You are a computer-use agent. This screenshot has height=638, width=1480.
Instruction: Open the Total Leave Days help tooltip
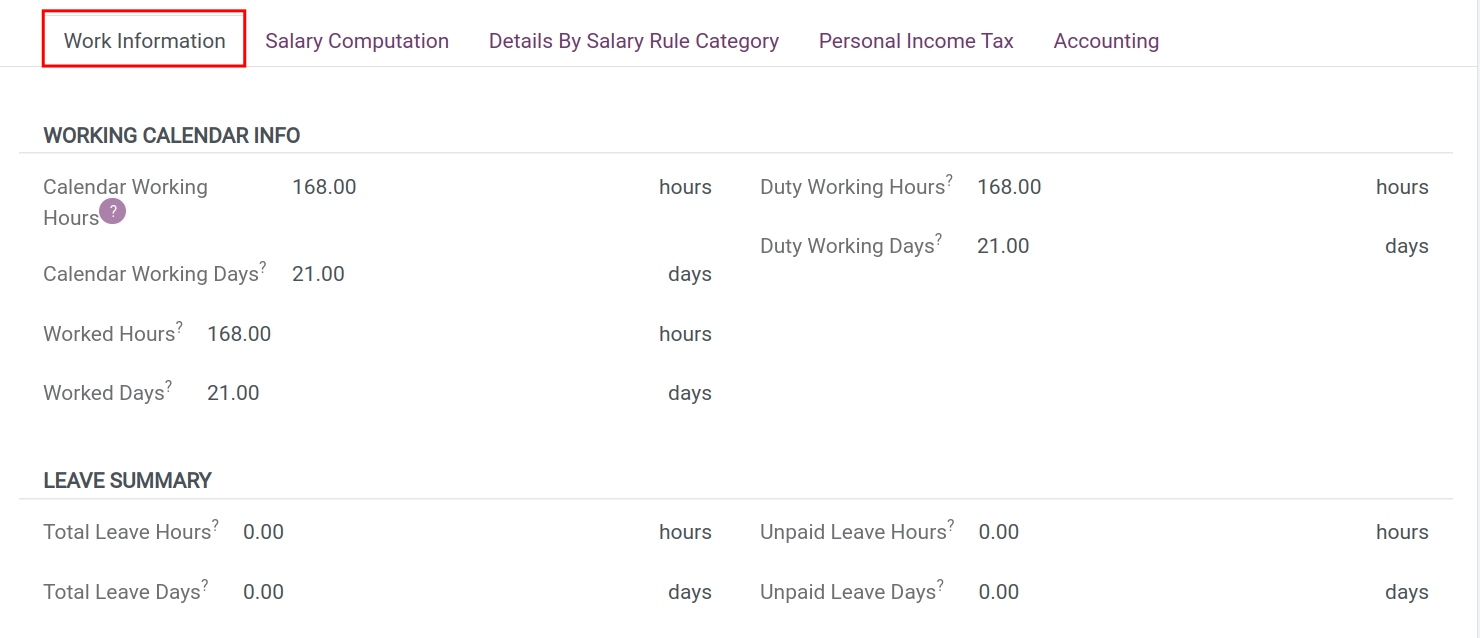click(206, 583)
